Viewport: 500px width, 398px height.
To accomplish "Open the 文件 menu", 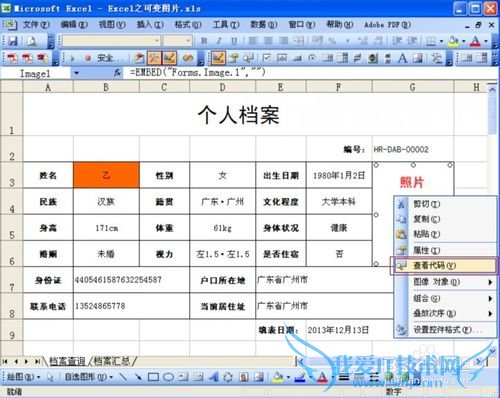I will click(36, 24).
